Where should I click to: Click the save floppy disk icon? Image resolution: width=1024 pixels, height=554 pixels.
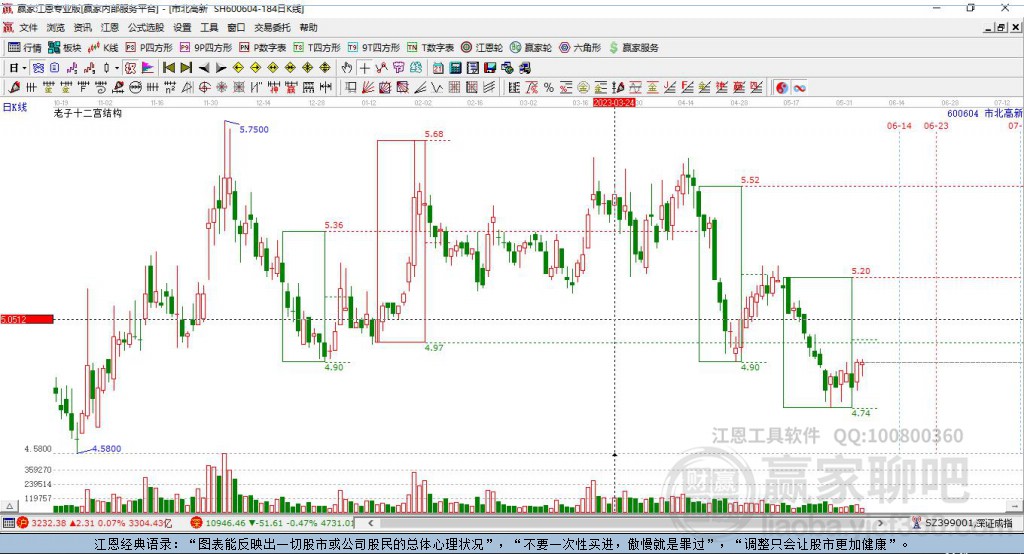click(490, 68)
